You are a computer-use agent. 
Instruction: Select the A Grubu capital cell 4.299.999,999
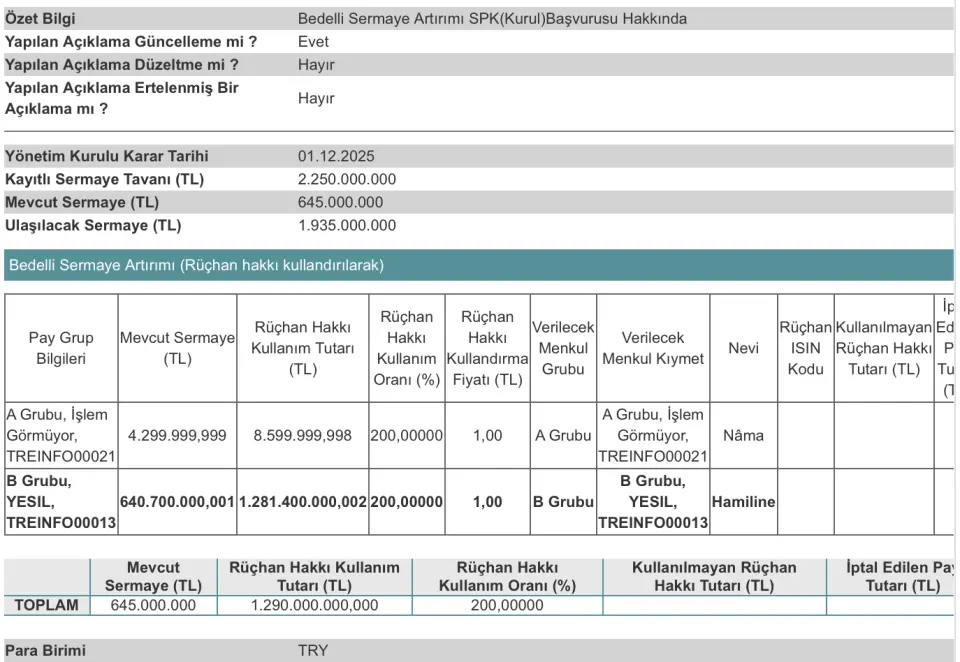177,436
